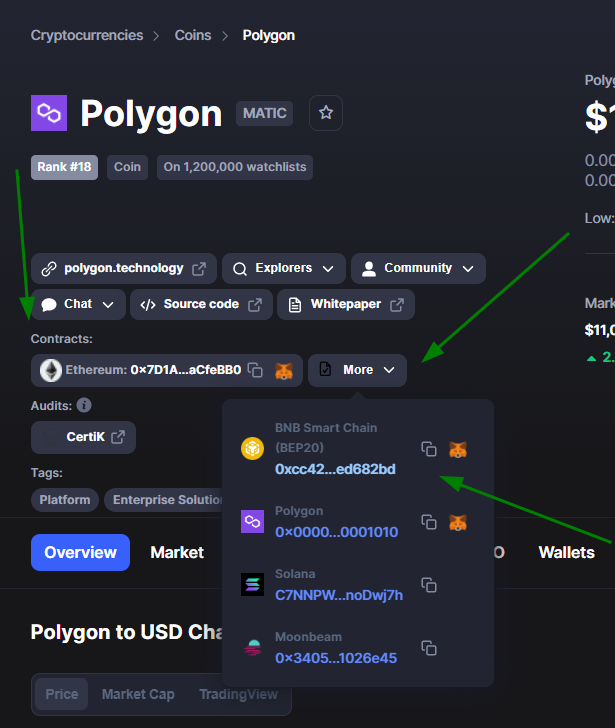Expand the Community dropdown
This screenshot has width=615, height=728.
418,268
